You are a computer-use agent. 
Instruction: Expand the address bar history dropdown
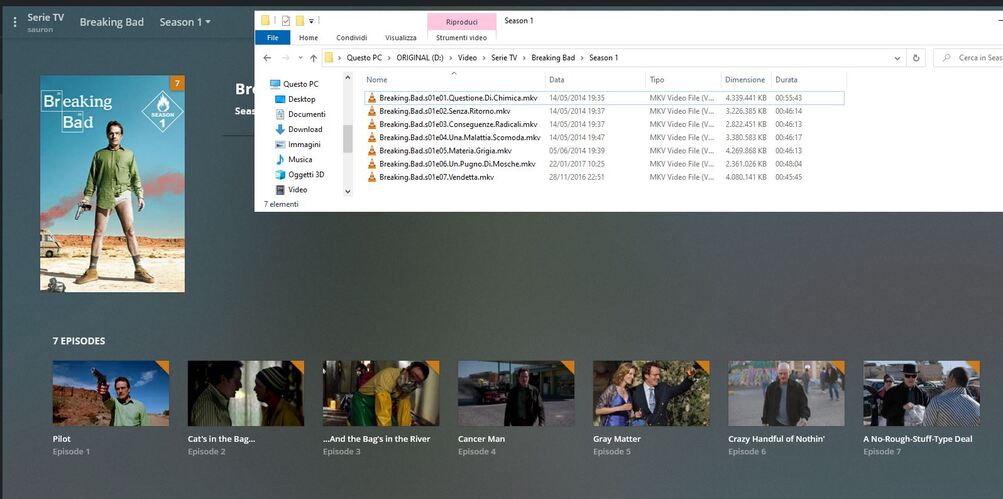click(x=898, y=58)
